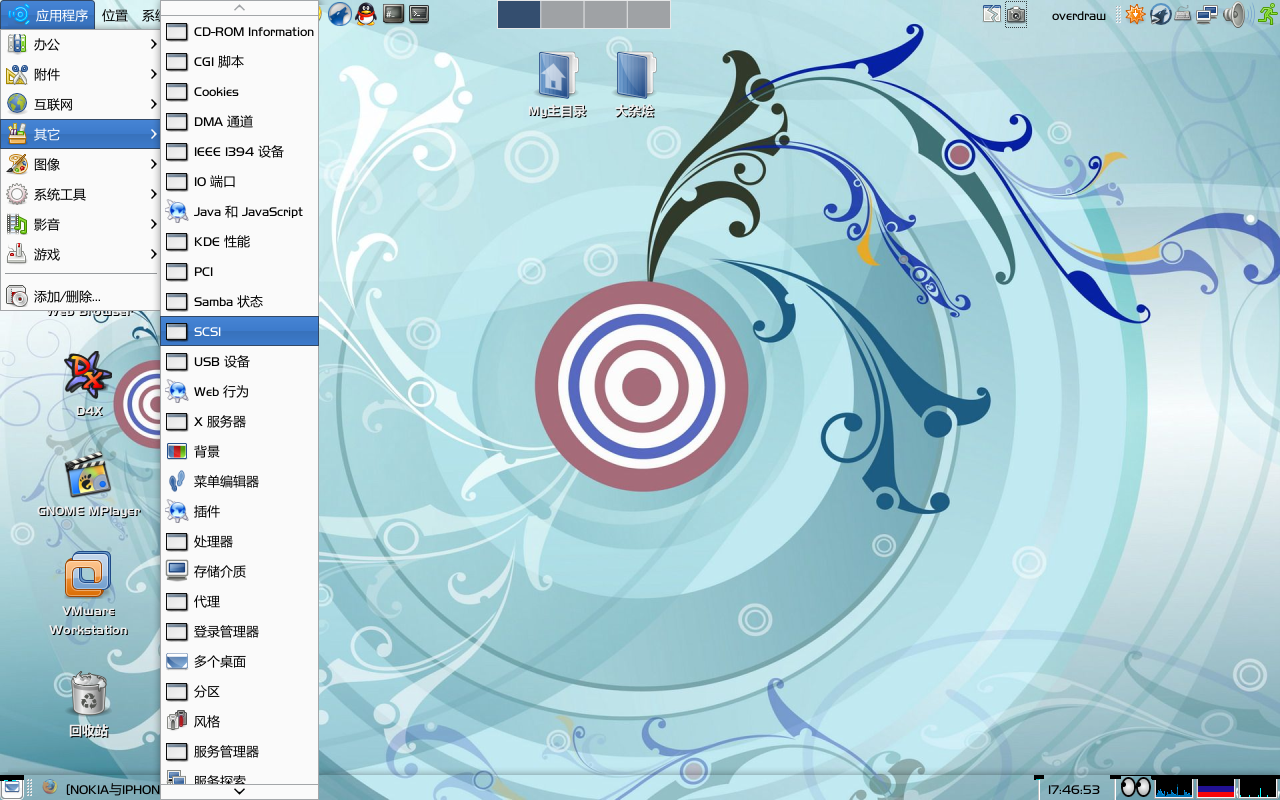Open the 处理器 processor entry
Image resolution: width=1280 pixels, height=800 pixels.
[x=239, y=541]
